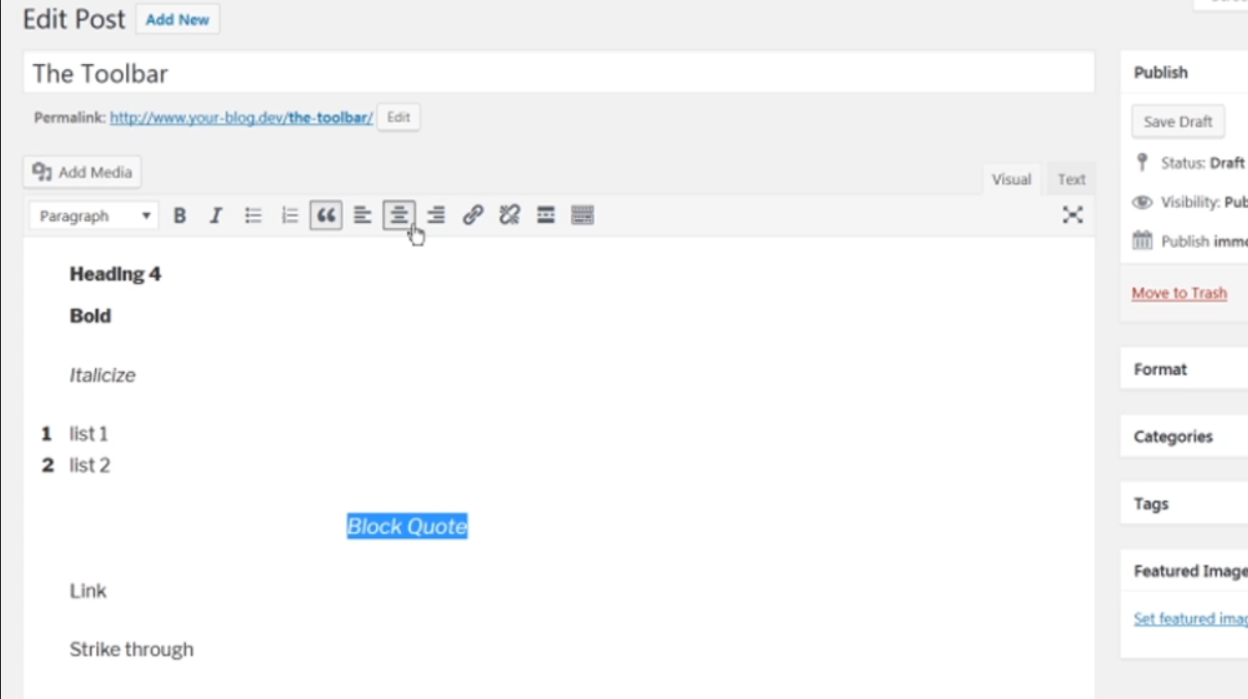Click the Save Draft button
This screenshot has width=1248, height=699.
(1178, 122)
